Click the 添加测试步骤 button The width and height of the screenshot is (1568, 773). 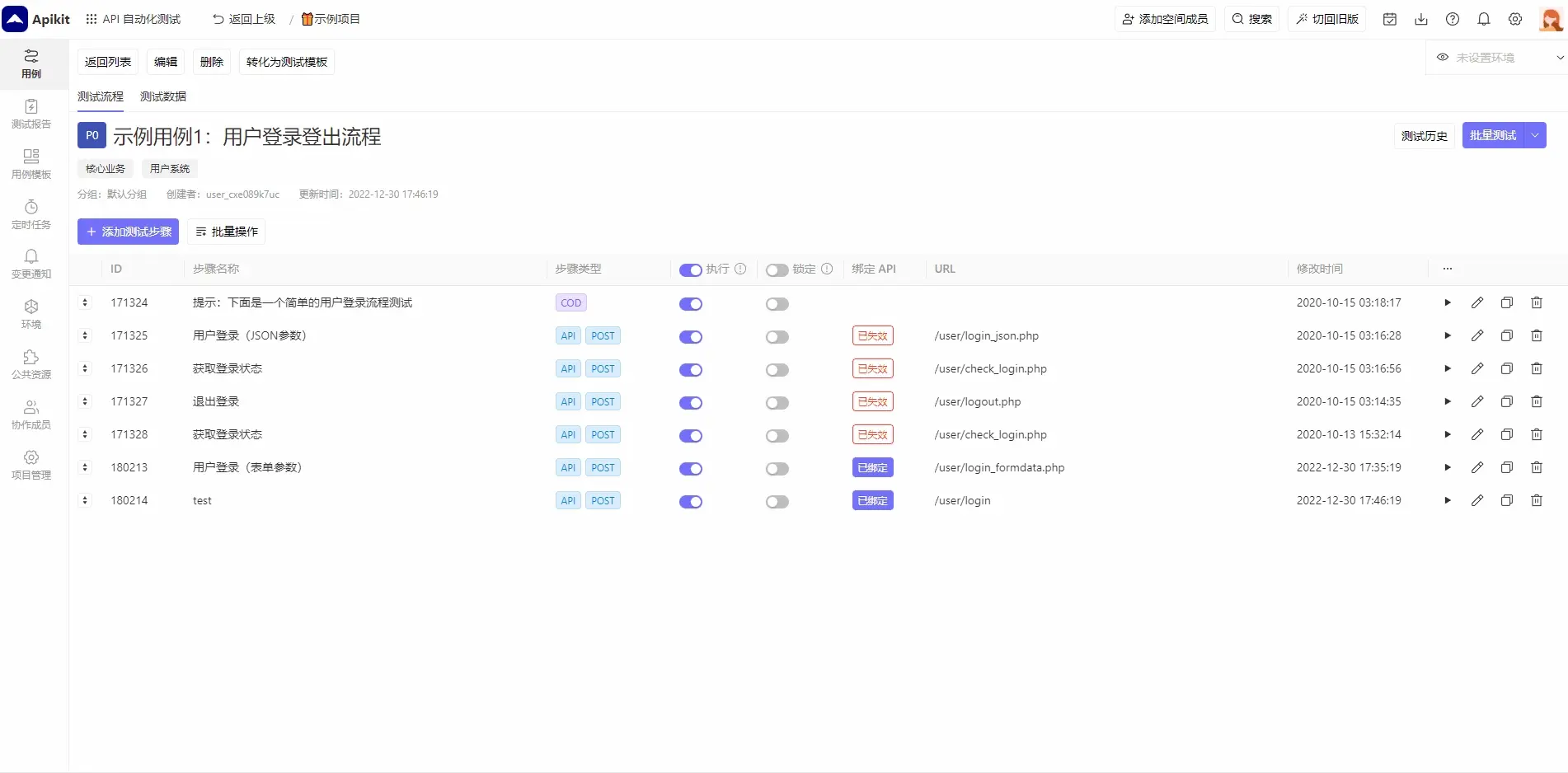click(x=128, y=232)
